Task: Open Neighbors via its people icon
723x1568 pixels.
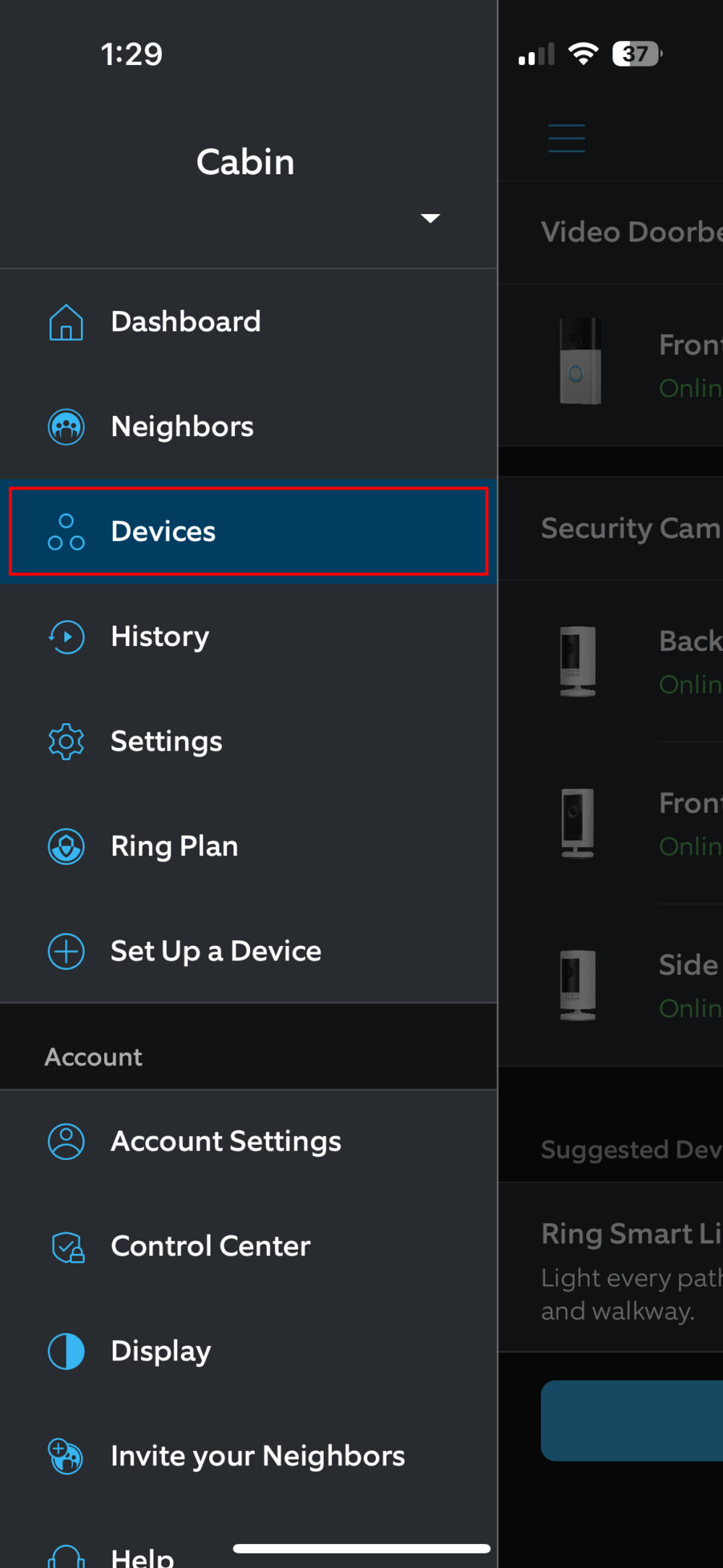Action: click(x=66, y=427)
